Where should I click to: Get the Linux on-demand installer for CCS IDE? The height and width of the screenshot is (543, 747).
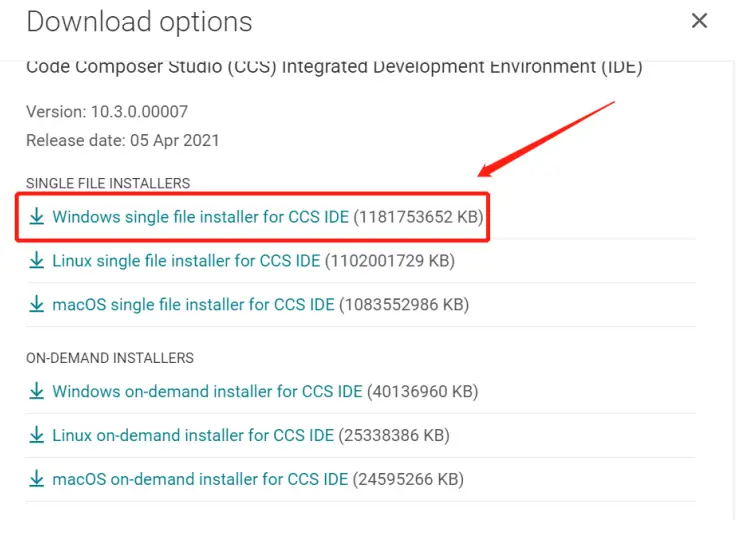(193, 435)
